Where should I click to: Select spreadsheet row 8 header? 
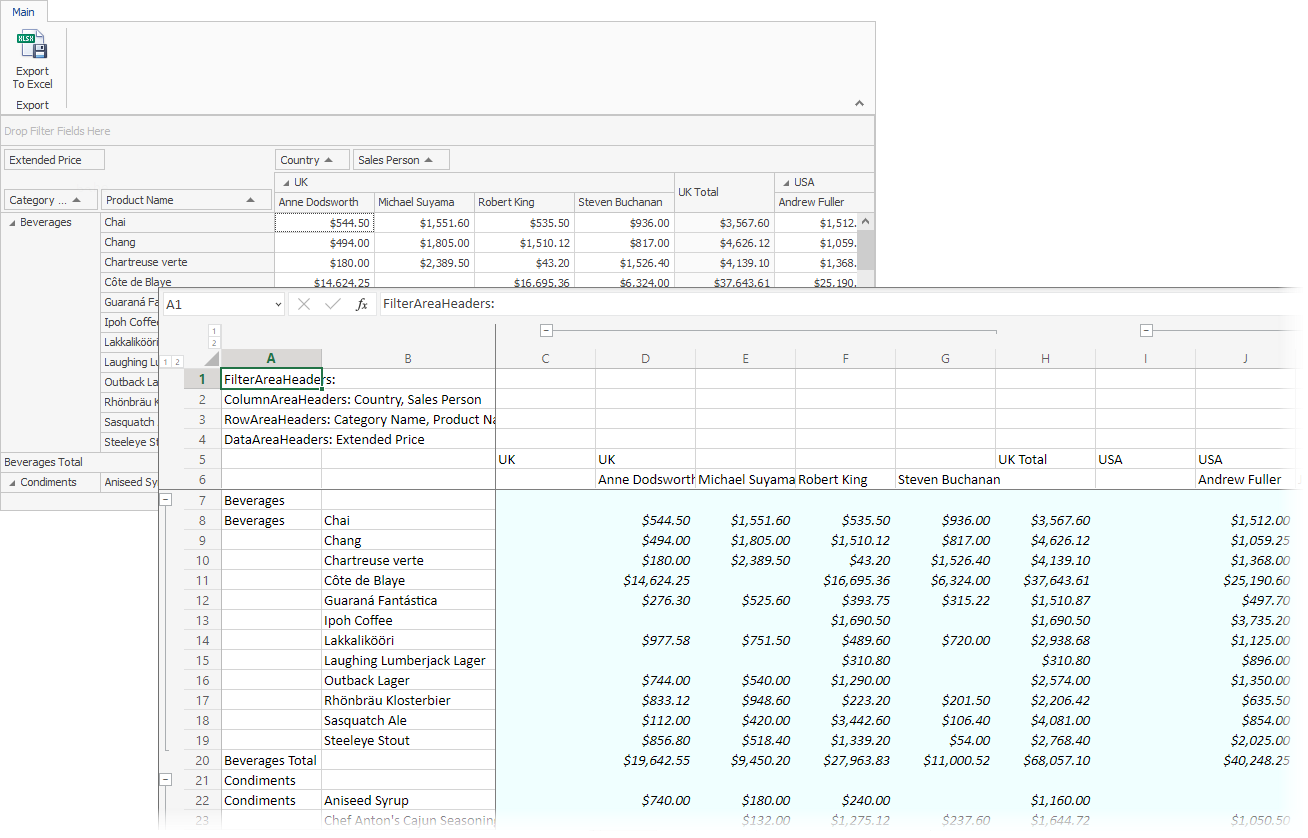click(x=202, y=520)
